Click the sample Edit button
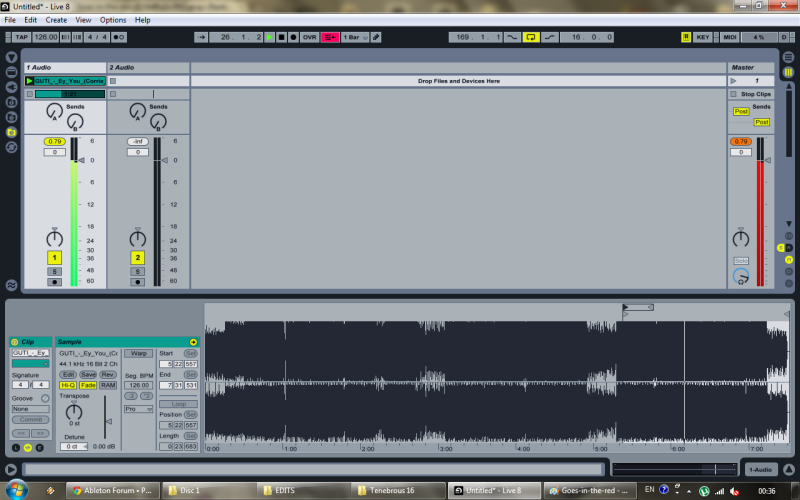This screenshot has width=800, height=500. (x=68, y=374)
